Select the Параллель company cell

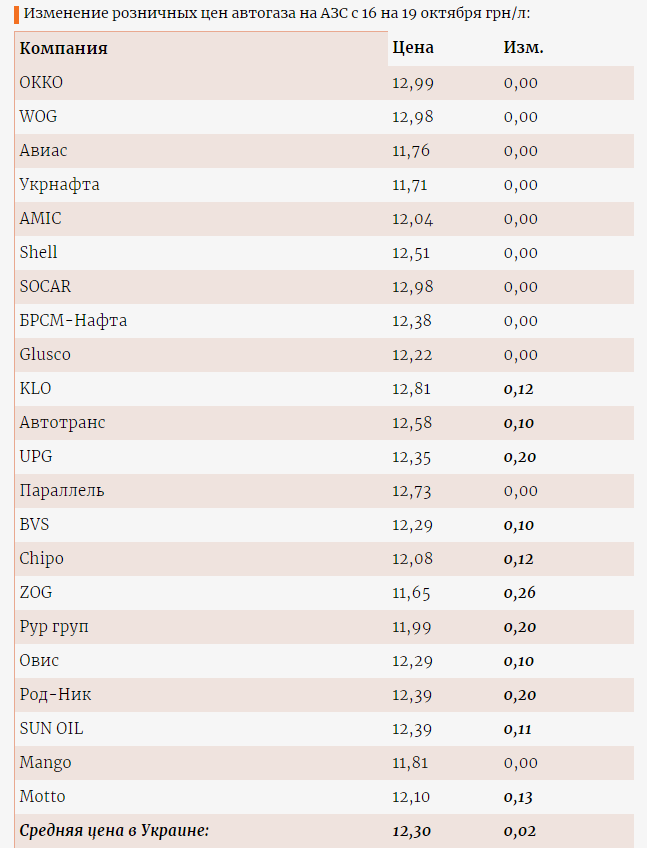62,491
